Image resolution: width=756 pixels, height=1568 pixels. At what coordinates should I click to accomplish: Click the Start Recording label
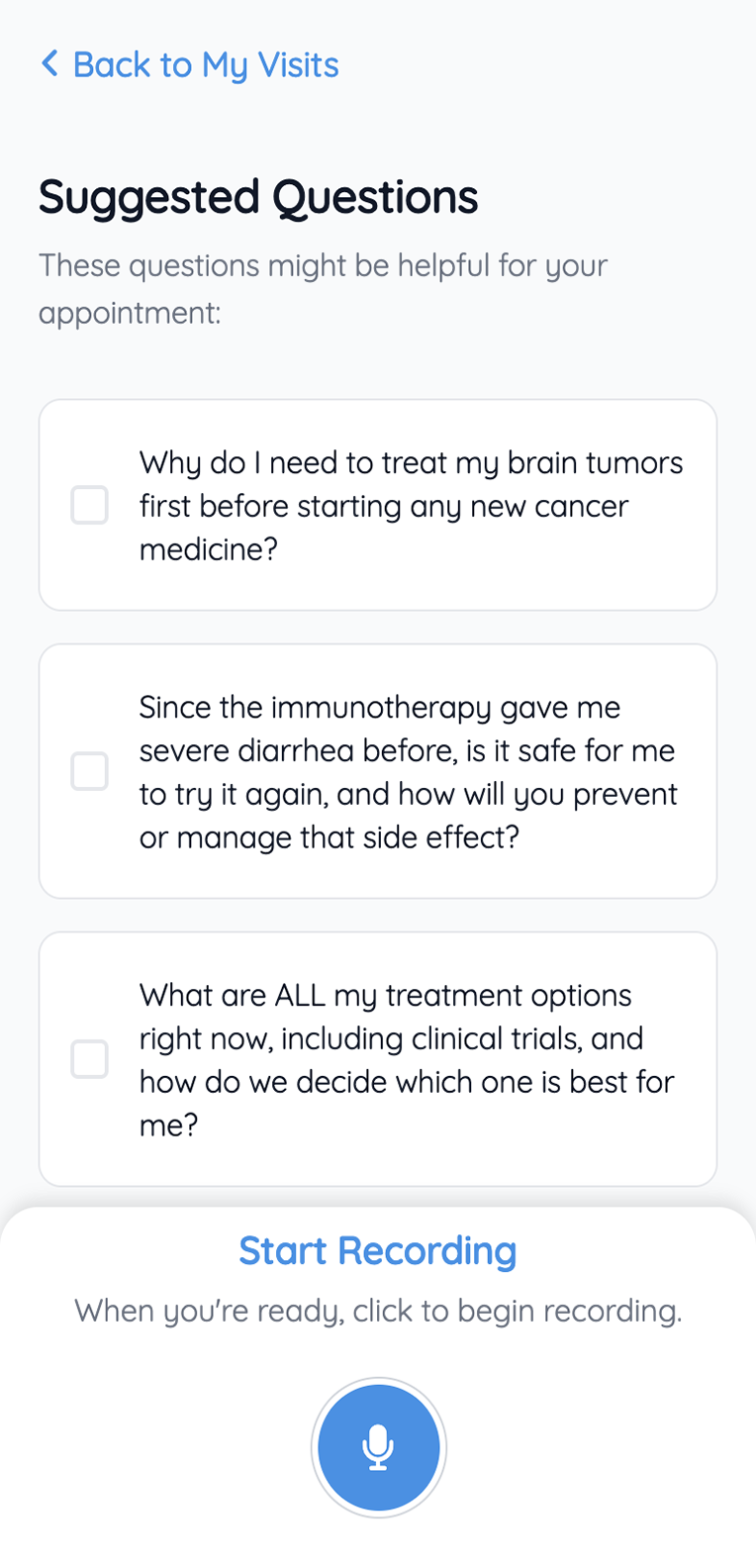(x=378, y=1251)
